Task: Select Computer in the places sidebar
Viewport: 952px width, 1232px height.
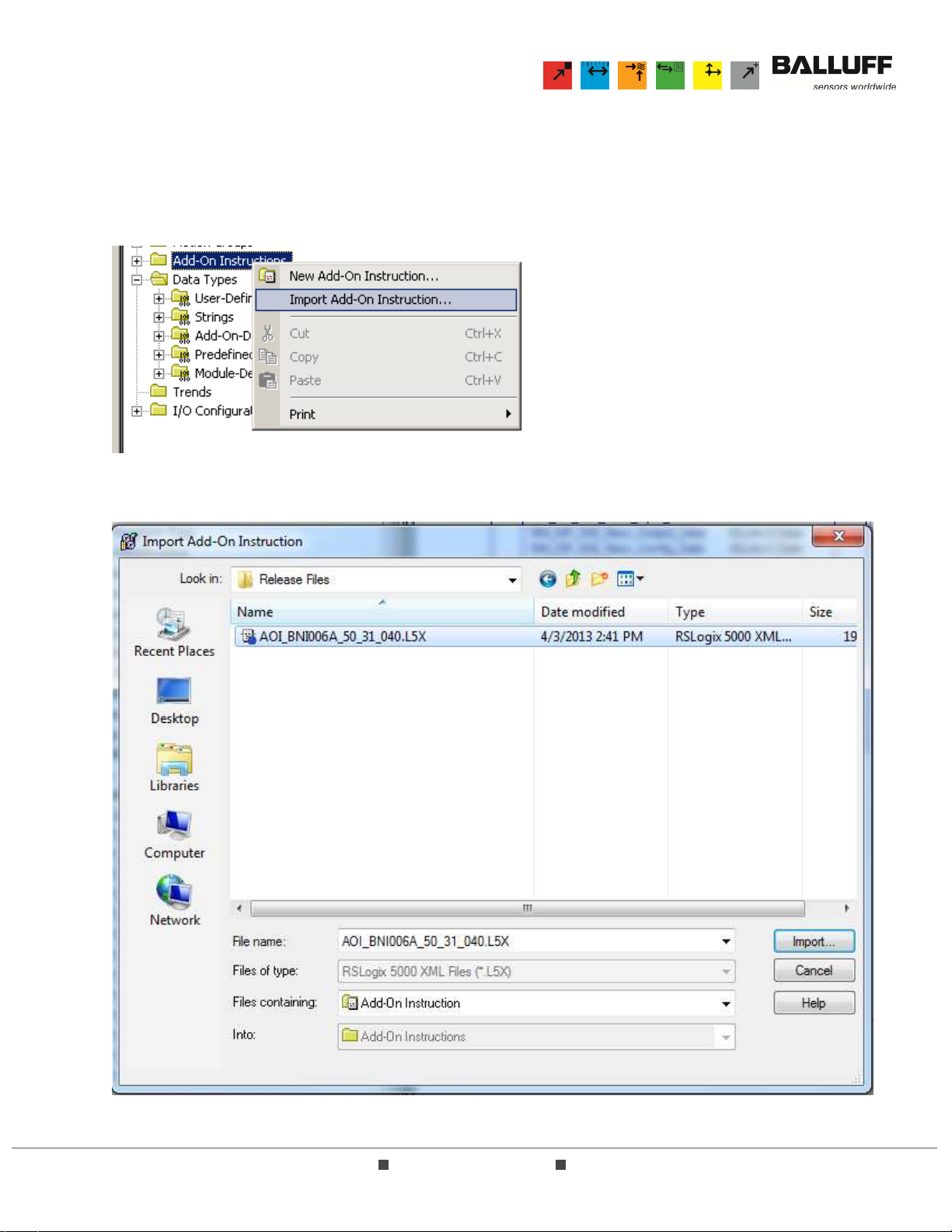Action: click(174, 835)
